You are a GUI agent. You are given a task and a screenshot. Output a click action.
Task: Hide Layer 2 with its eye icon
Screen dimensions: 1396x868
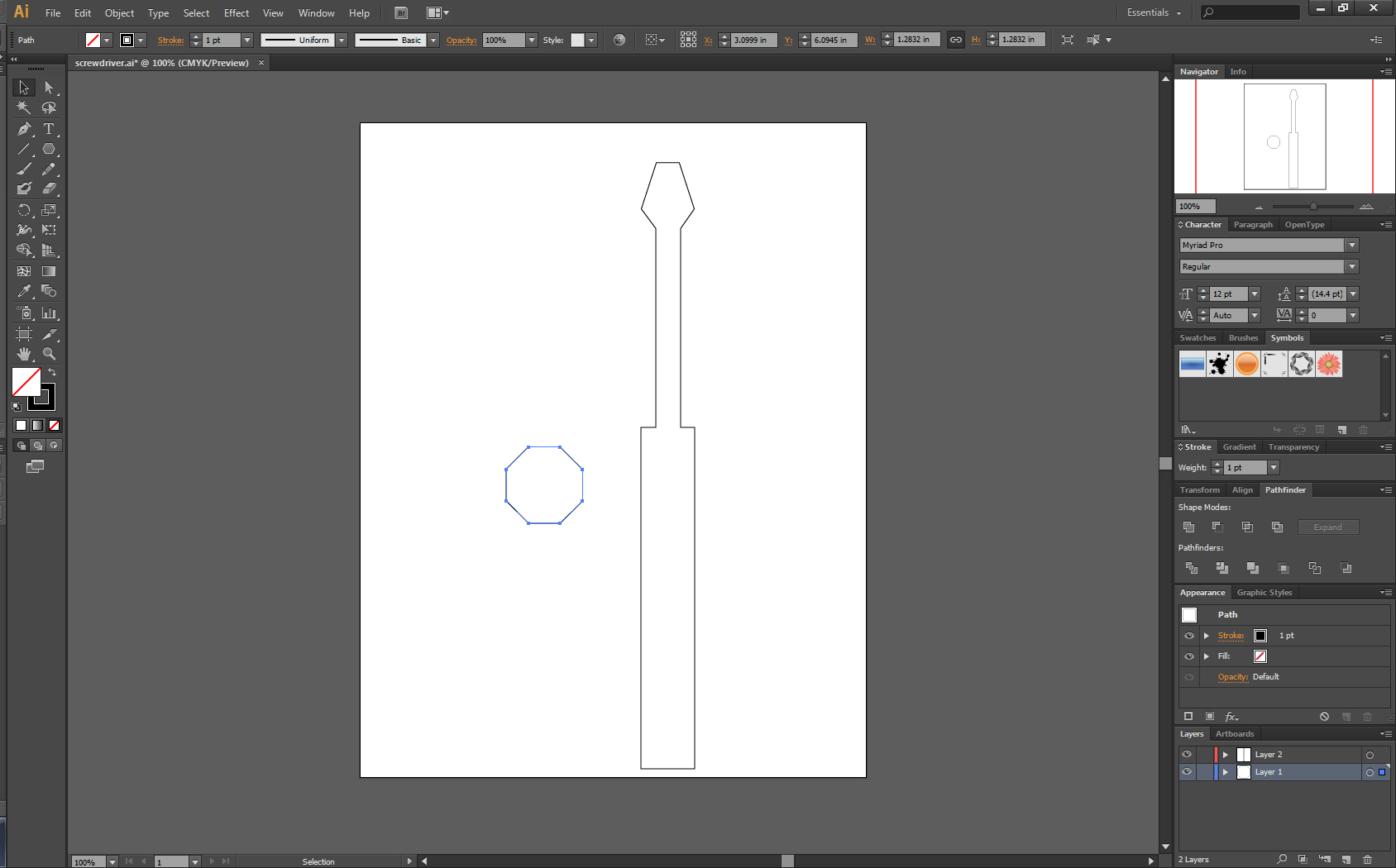pos(1187,755)
